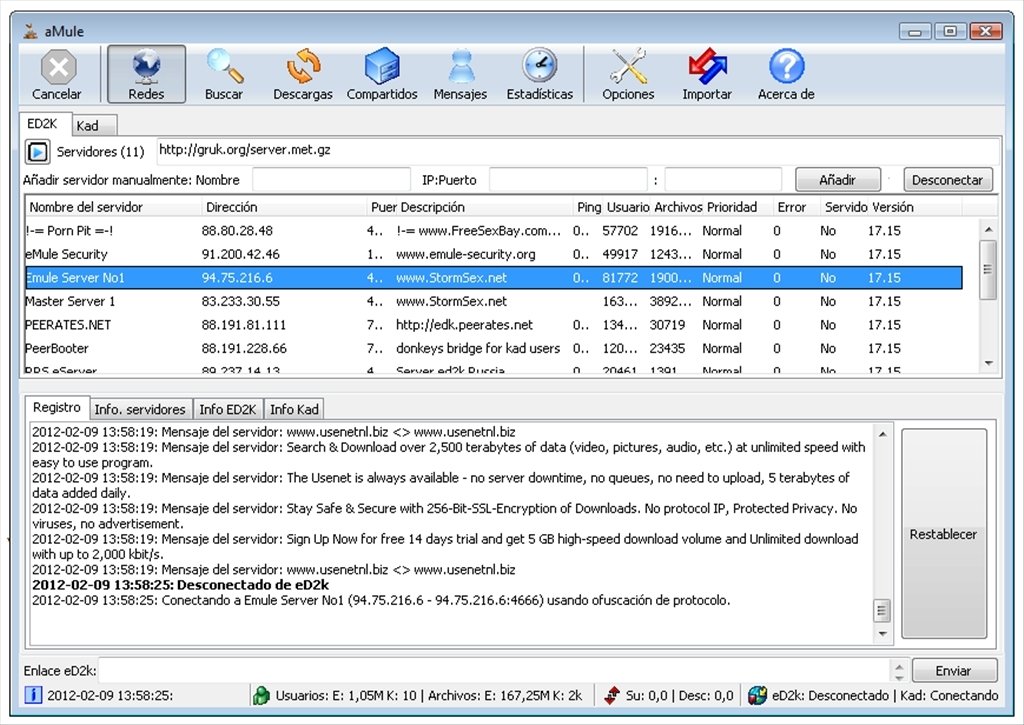
Task: Click the server list scrollbar thumb
Action: (988, 269)
